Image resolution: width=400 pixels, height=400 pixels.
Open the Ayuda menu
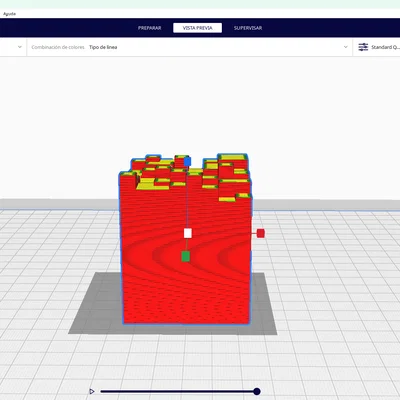click(x=9, y=14)
